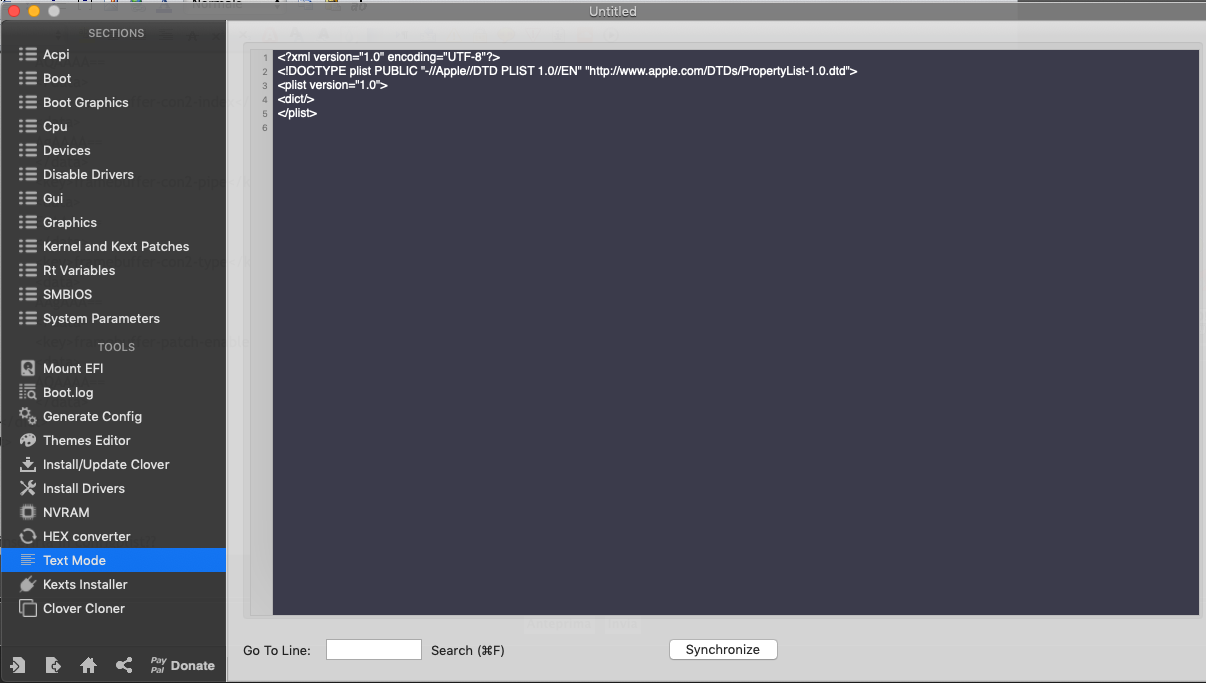Click the Synchronize button
This screenshot has width=1206, height=683.
(x=723, y=650)
